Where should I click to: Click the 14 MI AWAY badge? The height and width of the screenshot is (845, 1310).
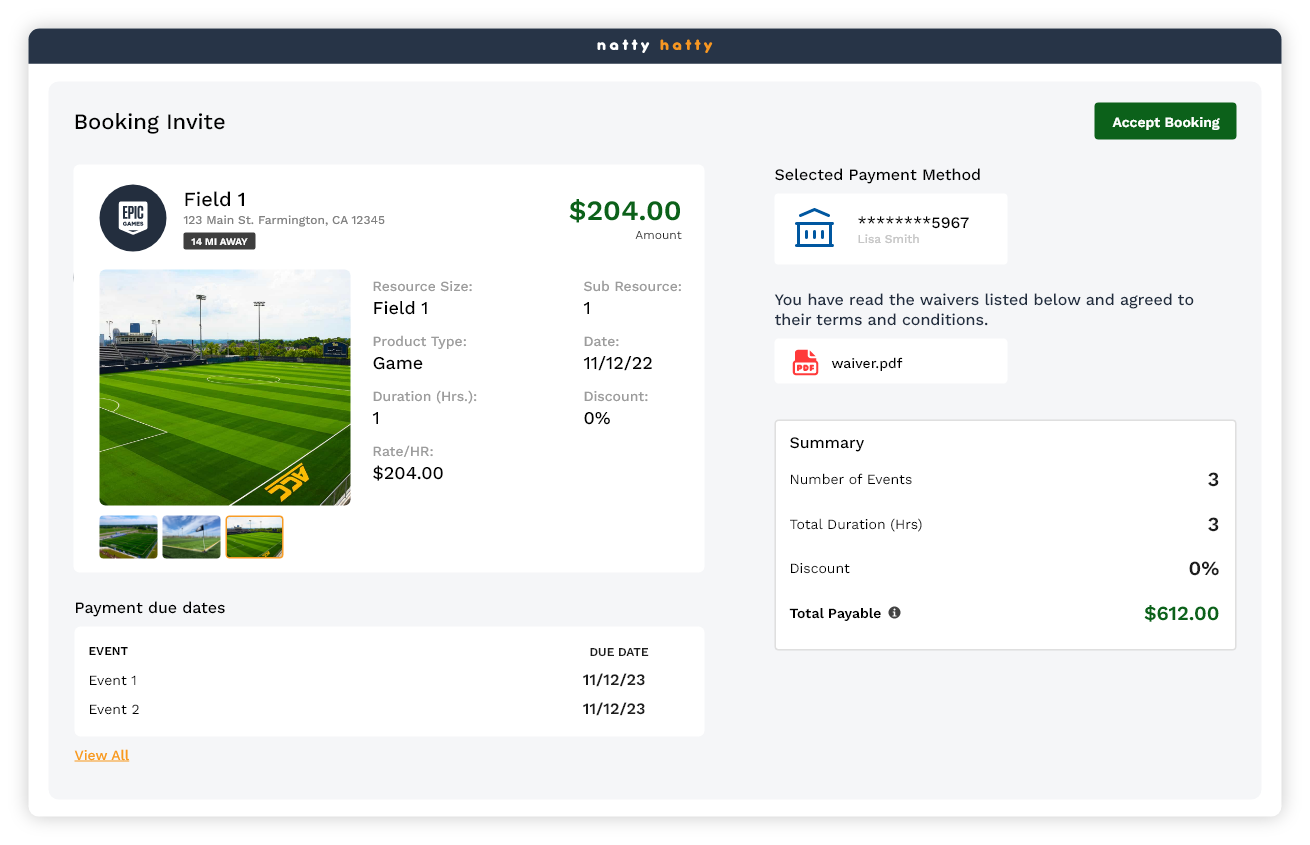tap(219, 241)
